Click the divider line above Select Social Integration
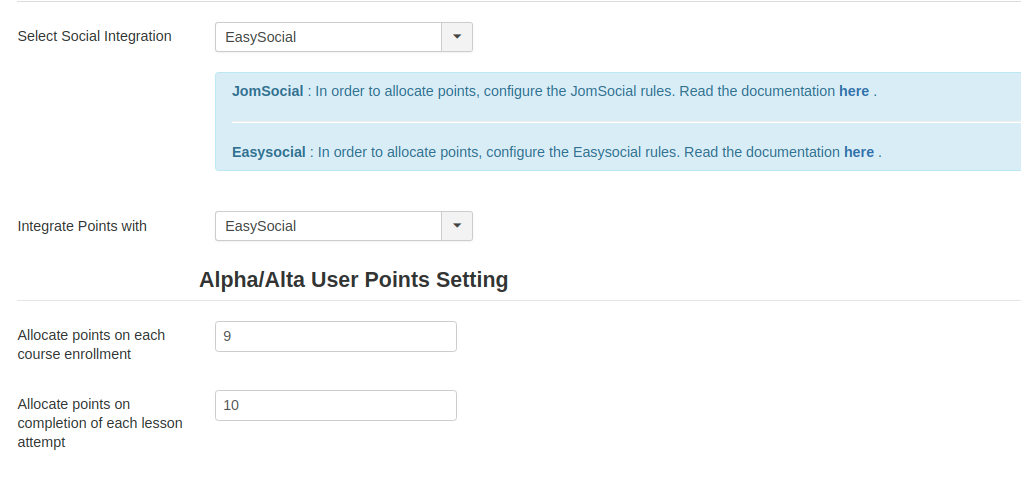The height and width of the screenshot is (480, 1021). click(x=518, y=2)
